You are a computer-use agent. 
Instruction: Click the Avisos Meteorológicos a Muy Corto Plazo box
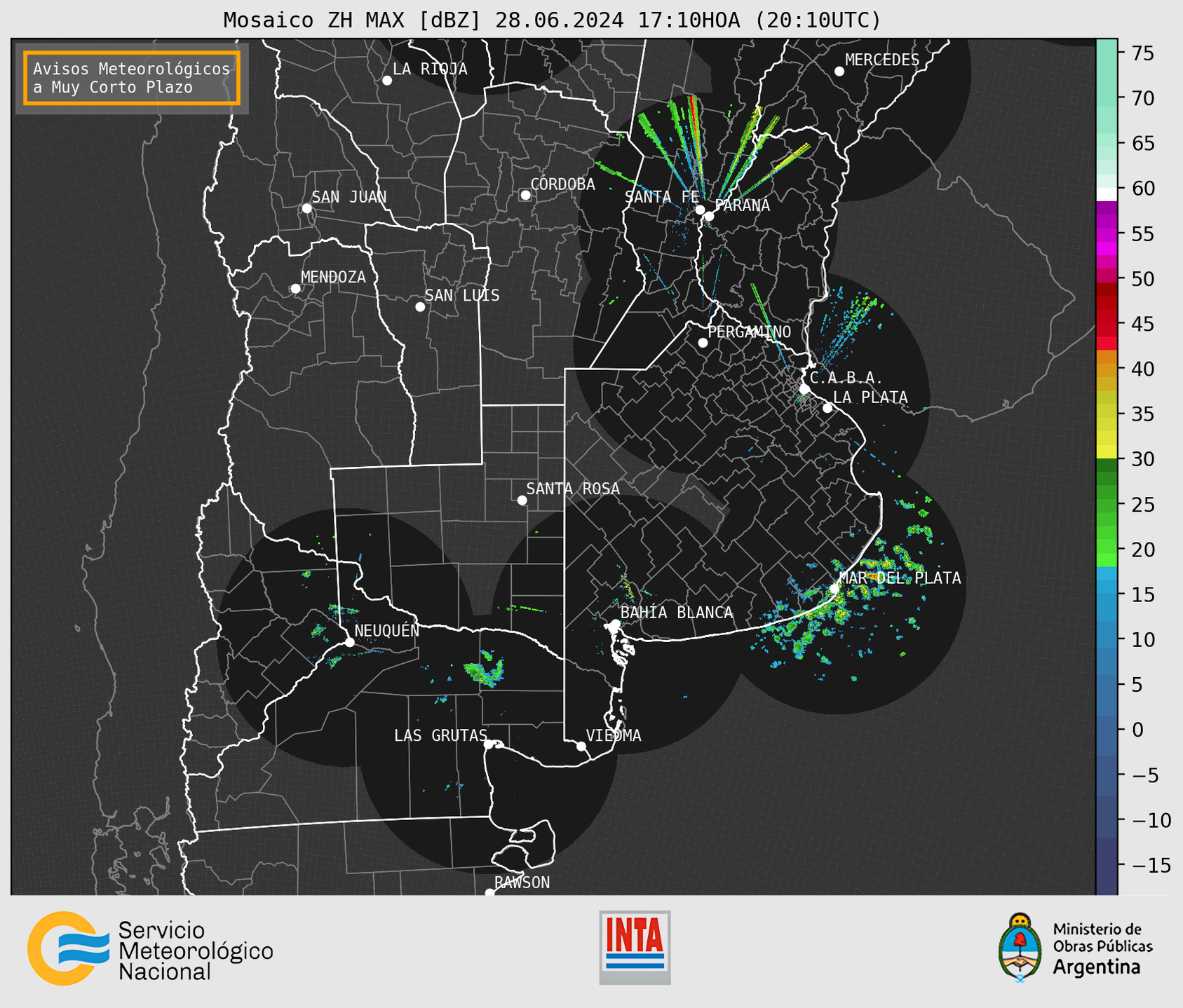point(132,78)
